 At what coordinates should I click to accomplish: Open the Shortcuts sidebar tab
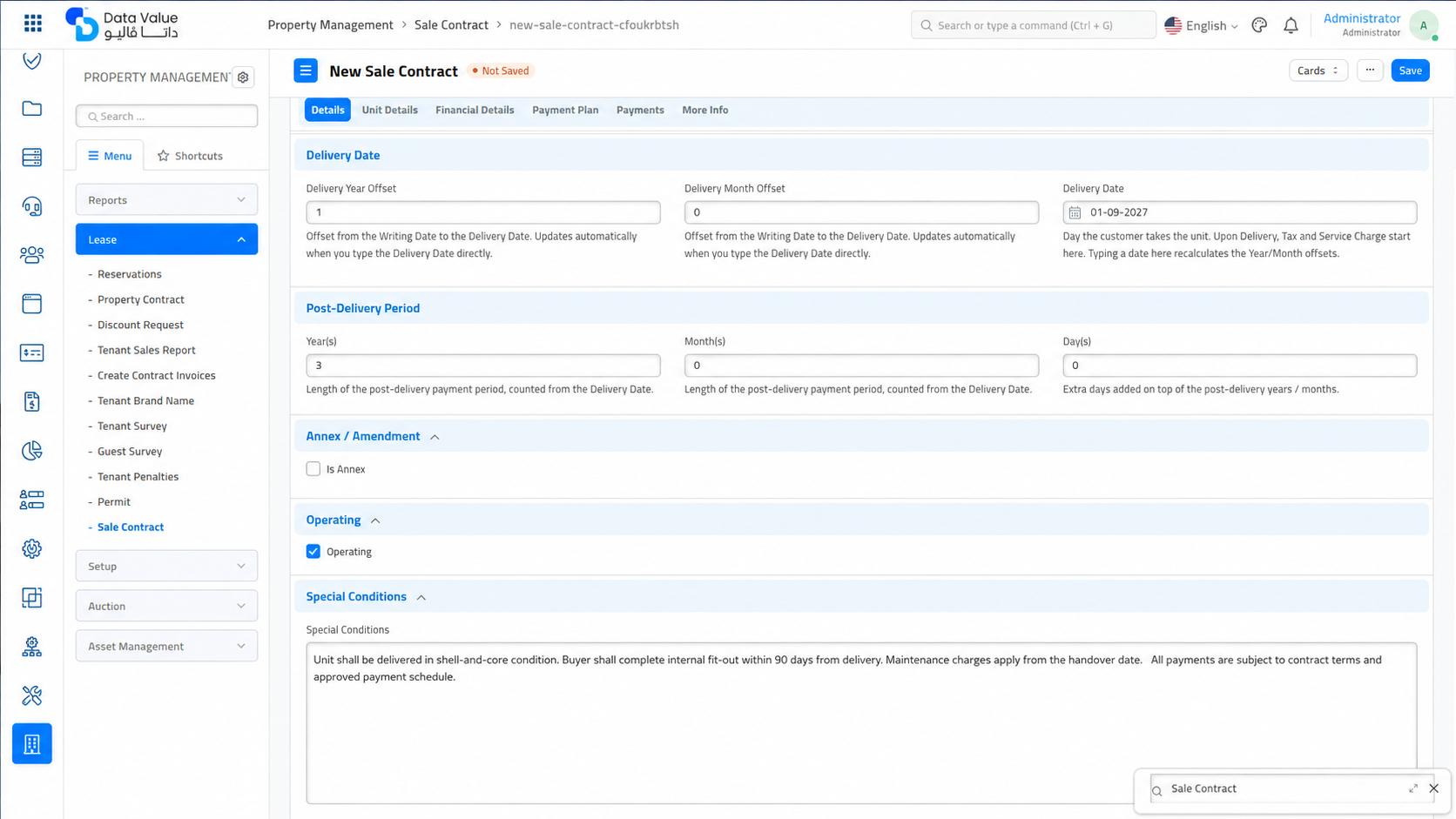(x=190, y=156)
